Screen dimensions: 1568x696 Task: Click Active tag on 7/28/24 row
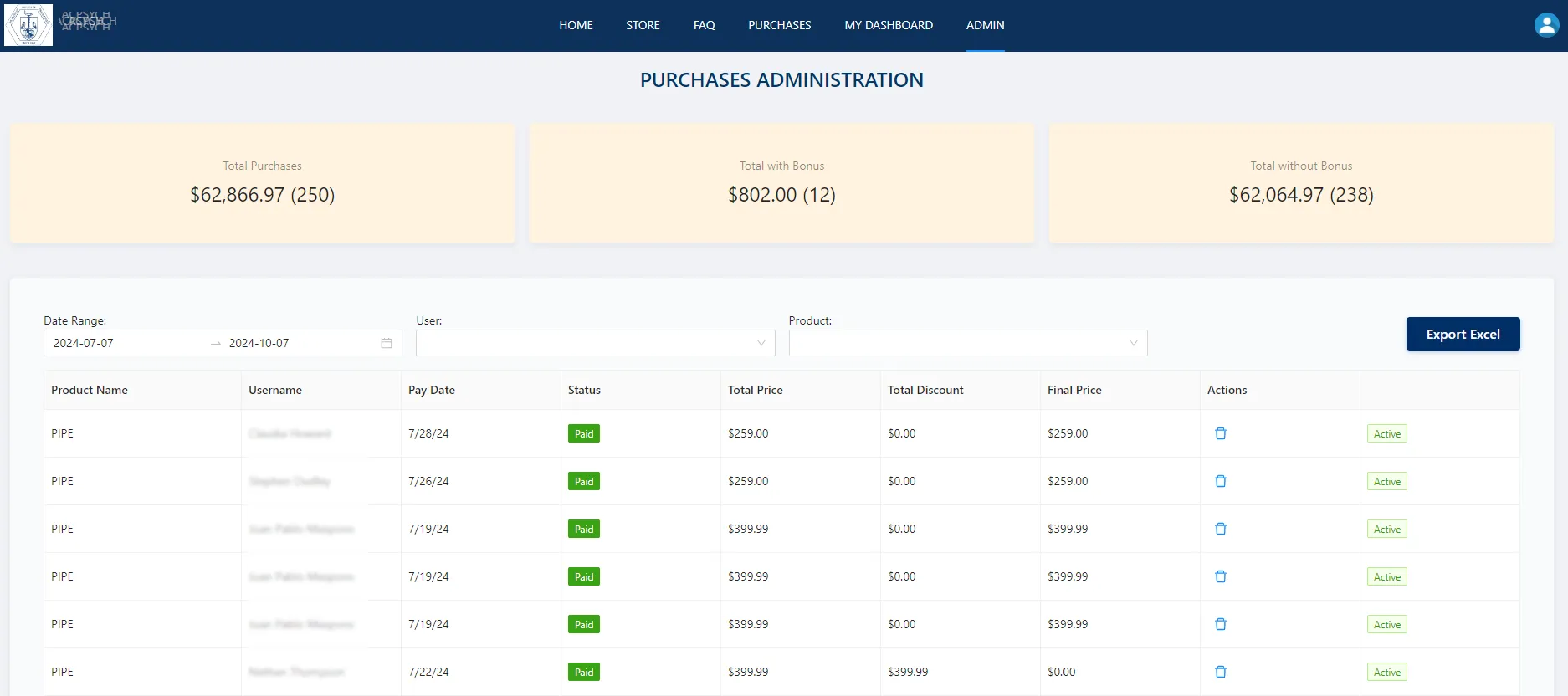[1386, 433]
